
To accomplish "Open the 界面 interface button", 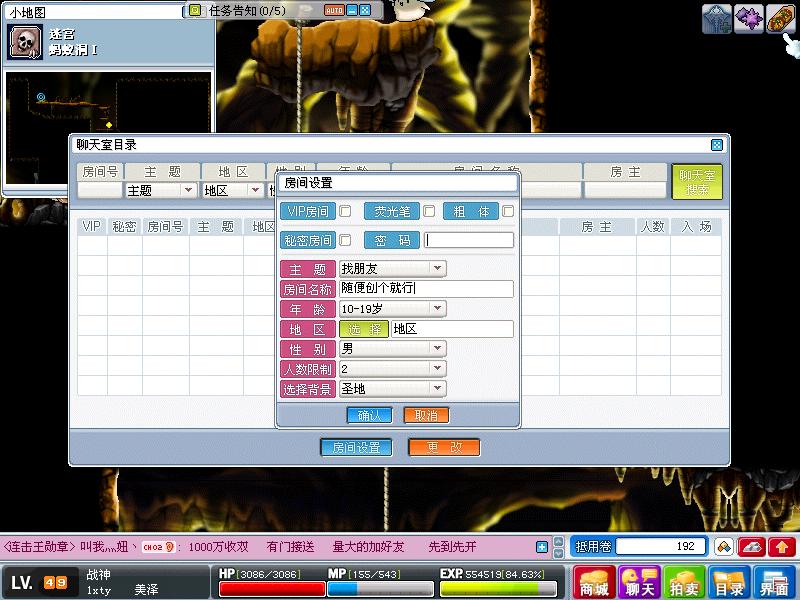I will coord(775,582).
